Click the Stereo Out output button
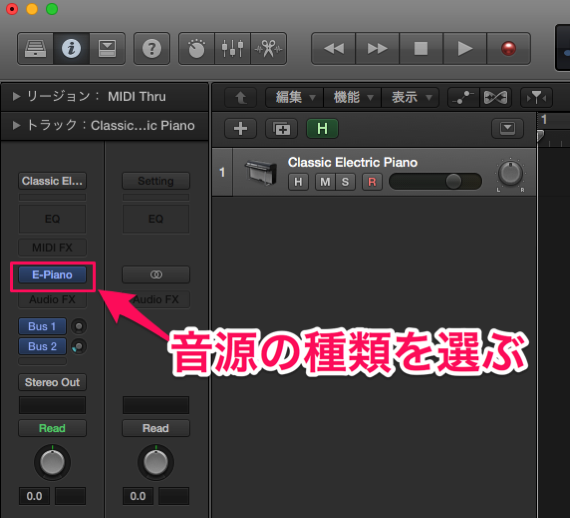This screenshot has width=570, height=518. pyautogui.click(x=52, y=382)
